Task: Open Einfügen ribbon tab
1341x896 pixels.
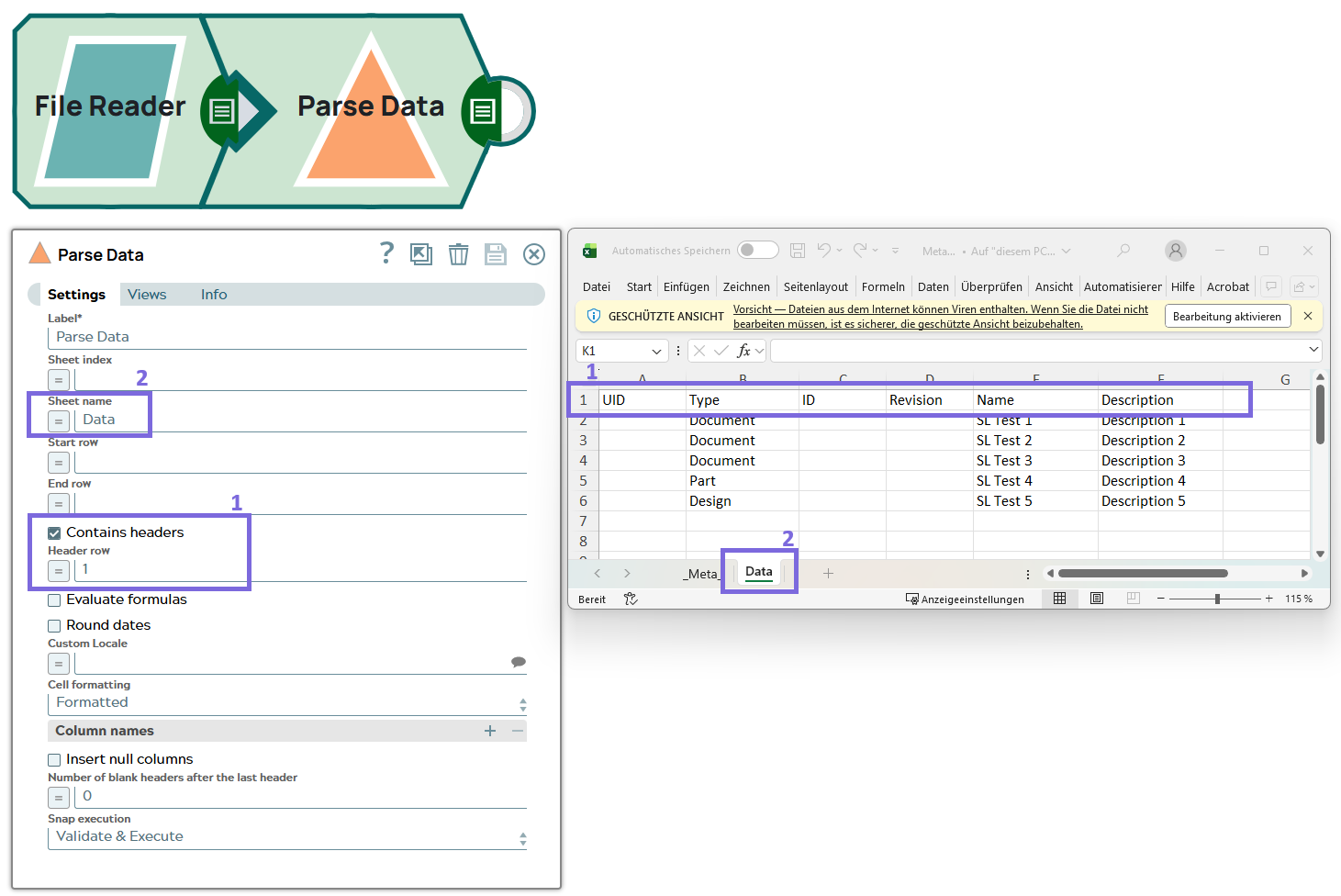Action: [687, 286]
